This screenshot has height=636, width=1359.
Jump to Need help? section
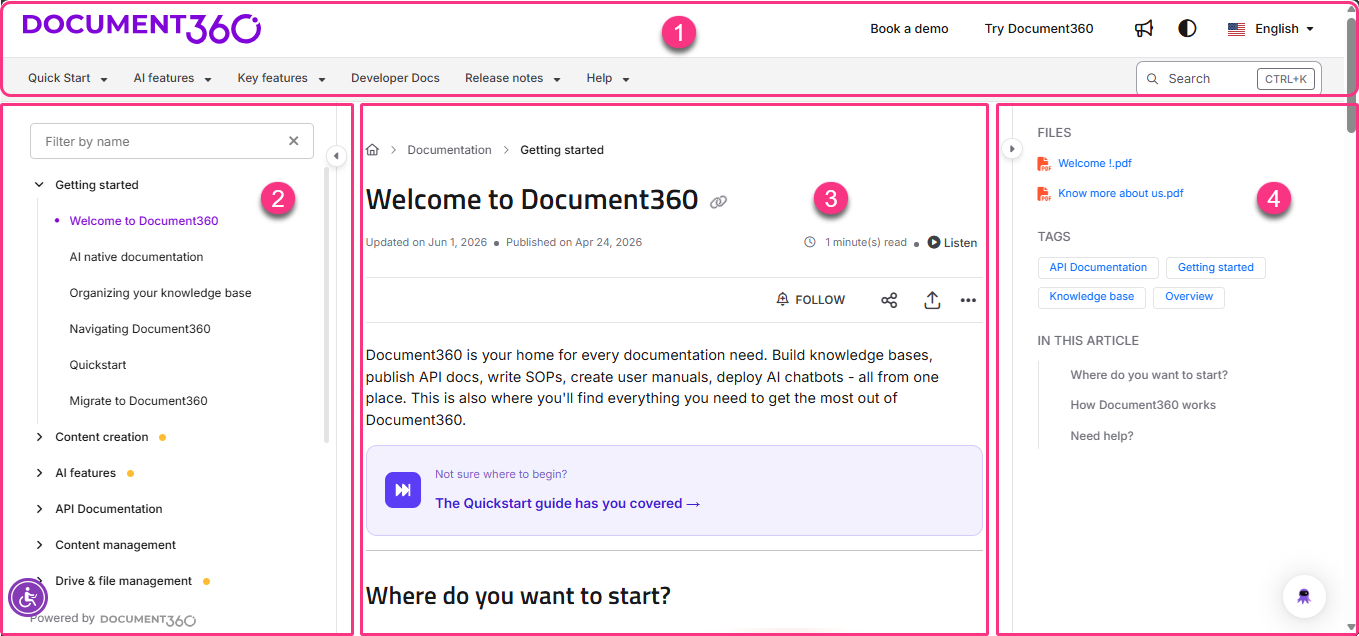(x=1102, y=436)
